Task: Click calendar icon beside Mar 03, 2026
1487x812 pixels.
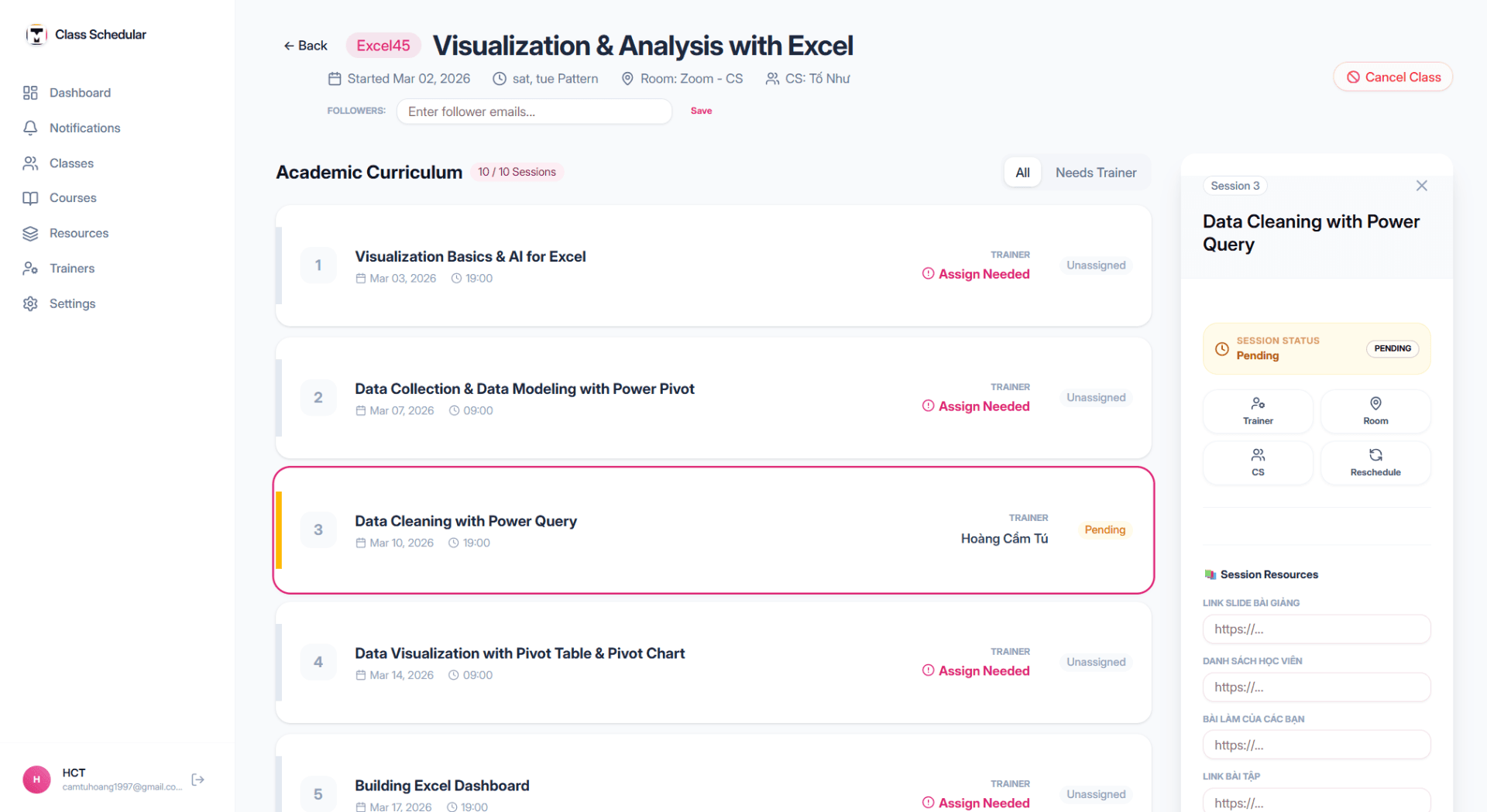Action: (x=360, y=279)
